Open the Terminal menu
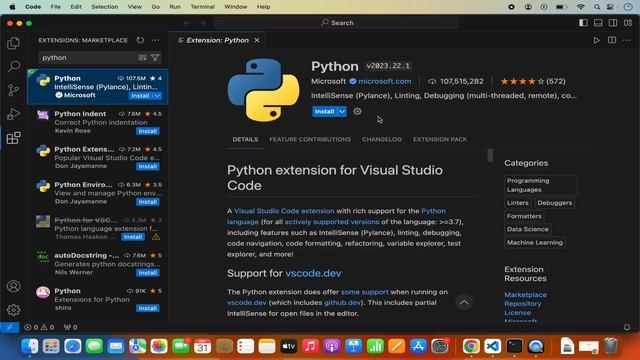The width and height of the screenshot is (640, 360). [202, 7]
